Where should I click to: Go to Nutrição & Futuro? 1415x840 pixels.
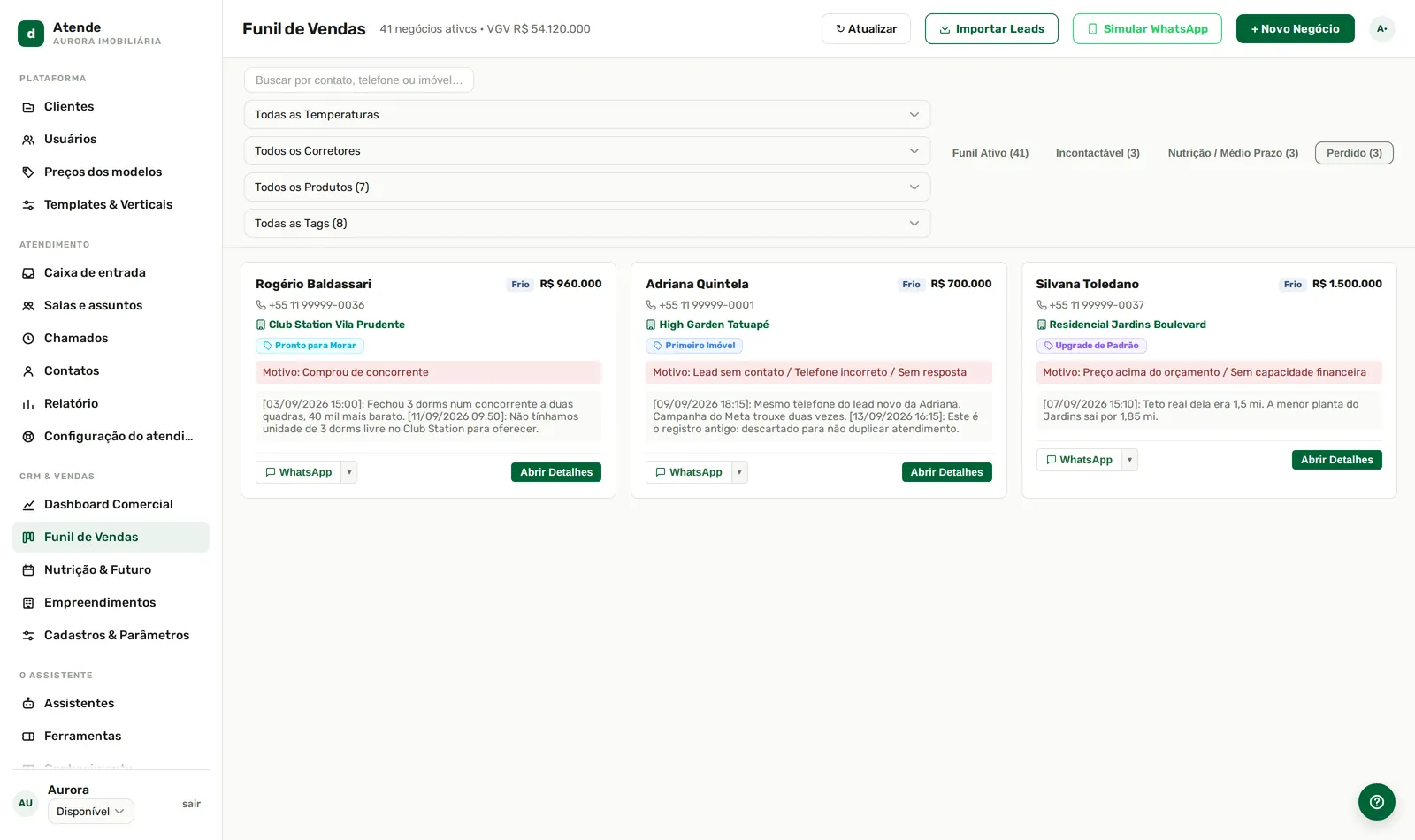pyautogui.click(x=111, y=570)
